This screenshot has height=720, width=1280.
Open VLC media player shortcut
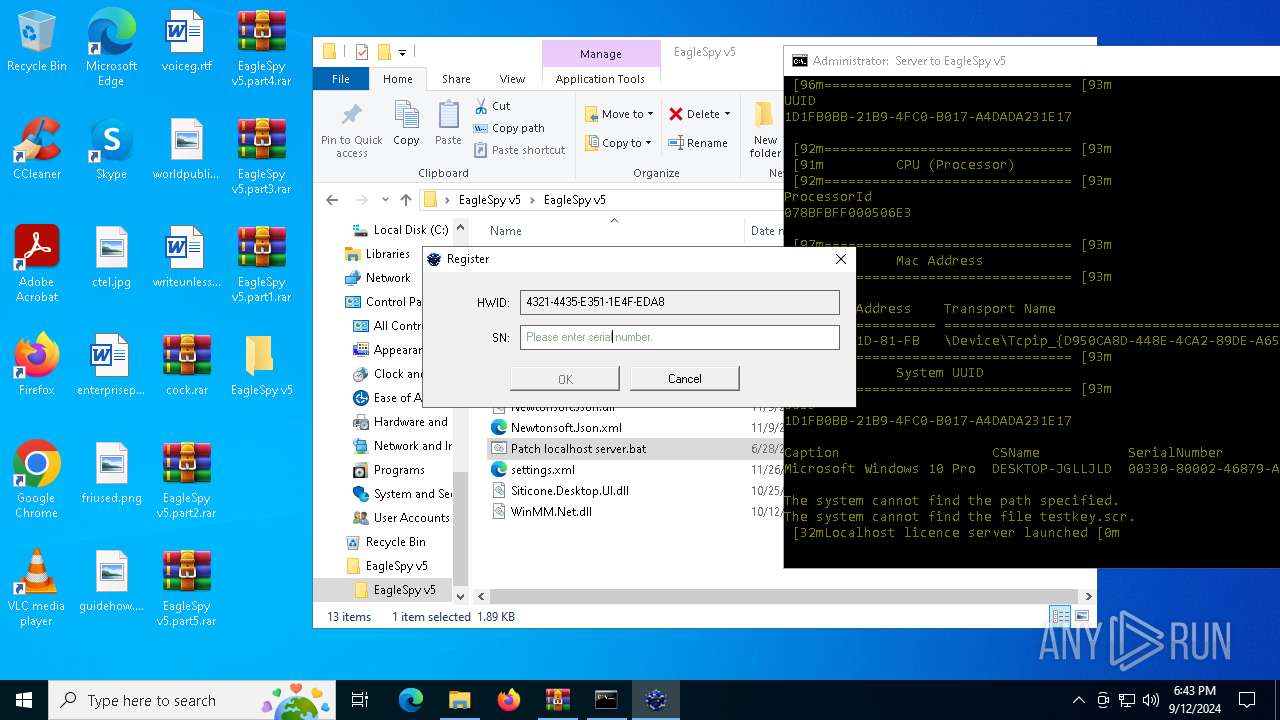coord(36,587)
